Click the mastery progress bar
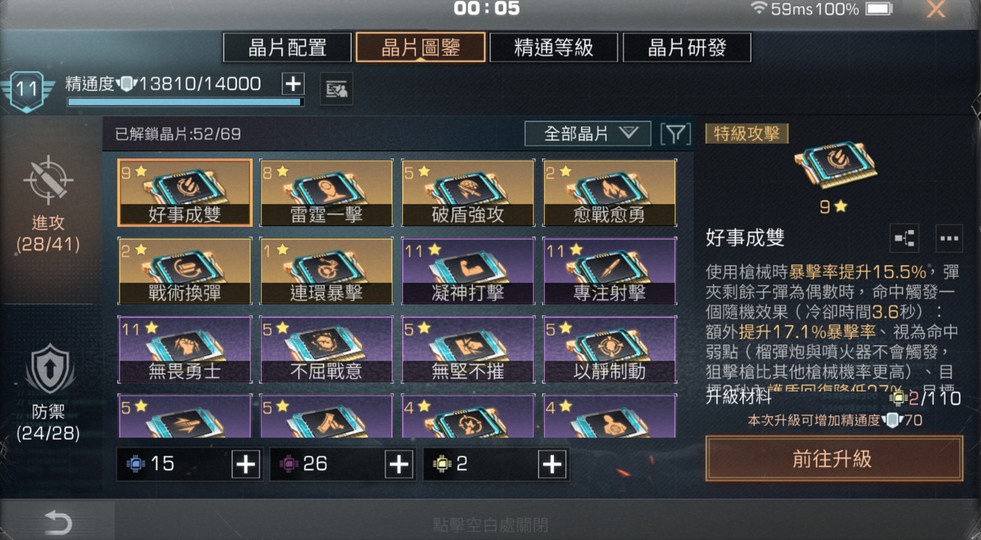Screen dimensions: 981x540 click(x=185, y=101)
